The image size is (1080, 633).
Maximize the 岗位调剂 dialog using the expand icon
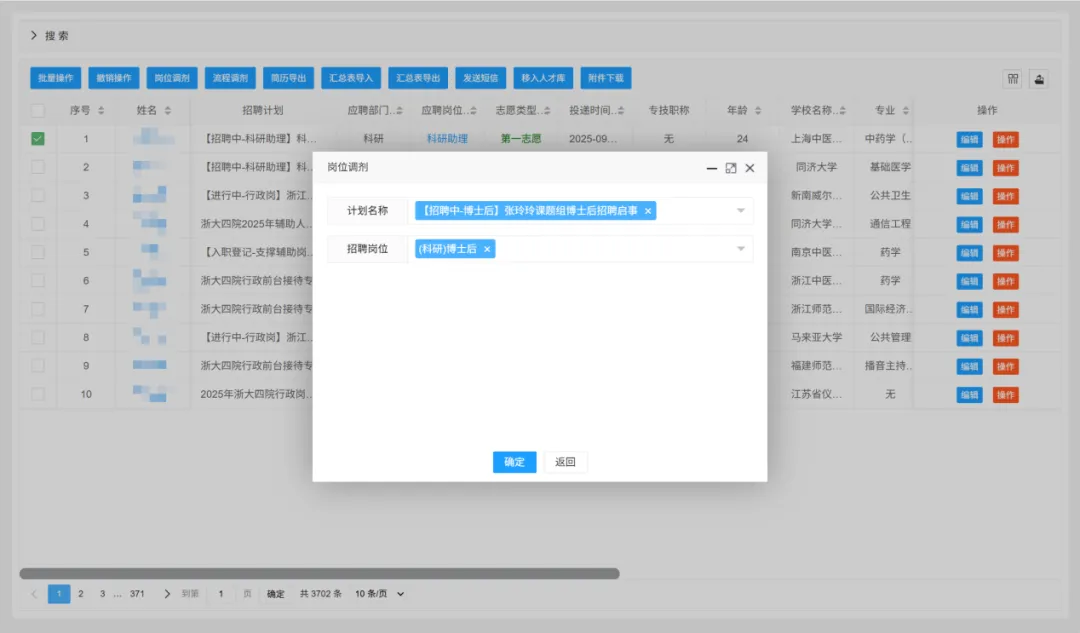[731, 168]
